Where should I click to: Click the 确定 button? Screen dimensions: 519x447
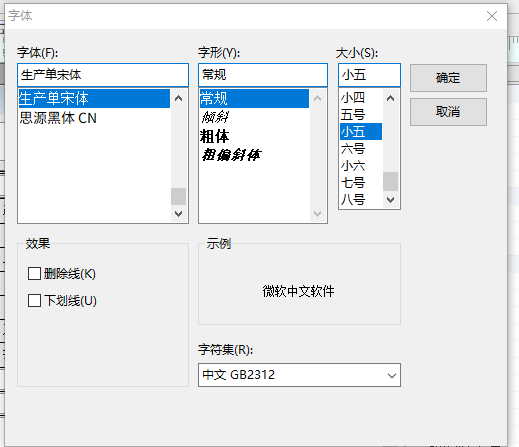click(x=448, y=78)
